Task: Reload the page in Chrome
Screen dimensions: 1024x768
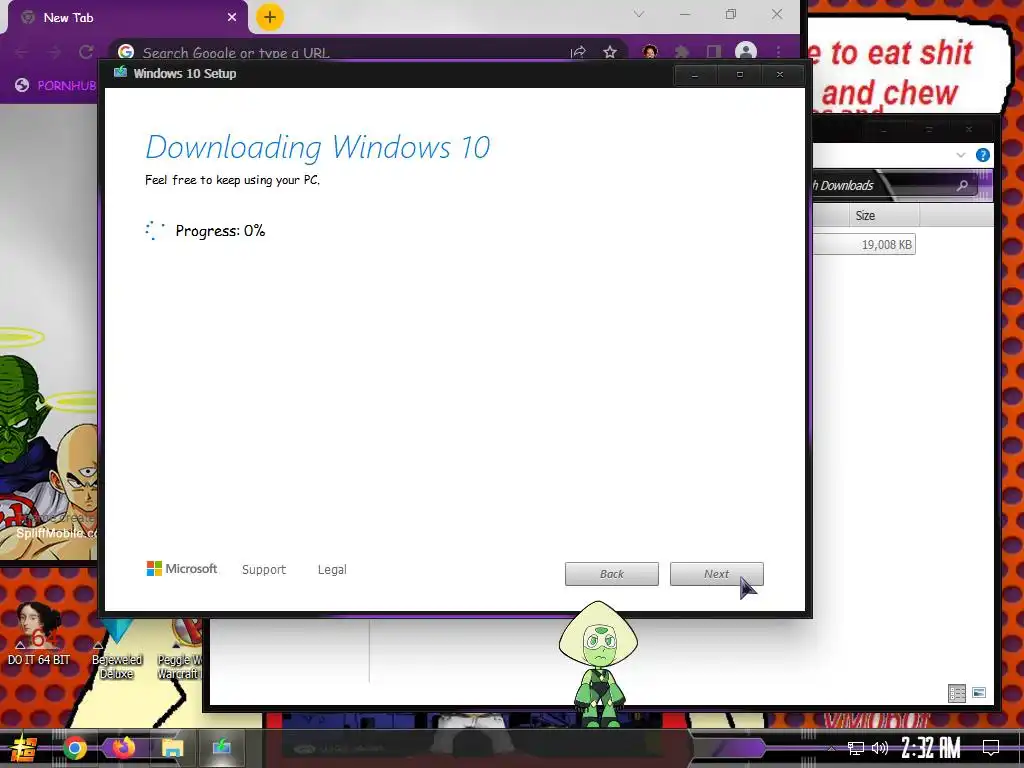Action: click(86, 52)
